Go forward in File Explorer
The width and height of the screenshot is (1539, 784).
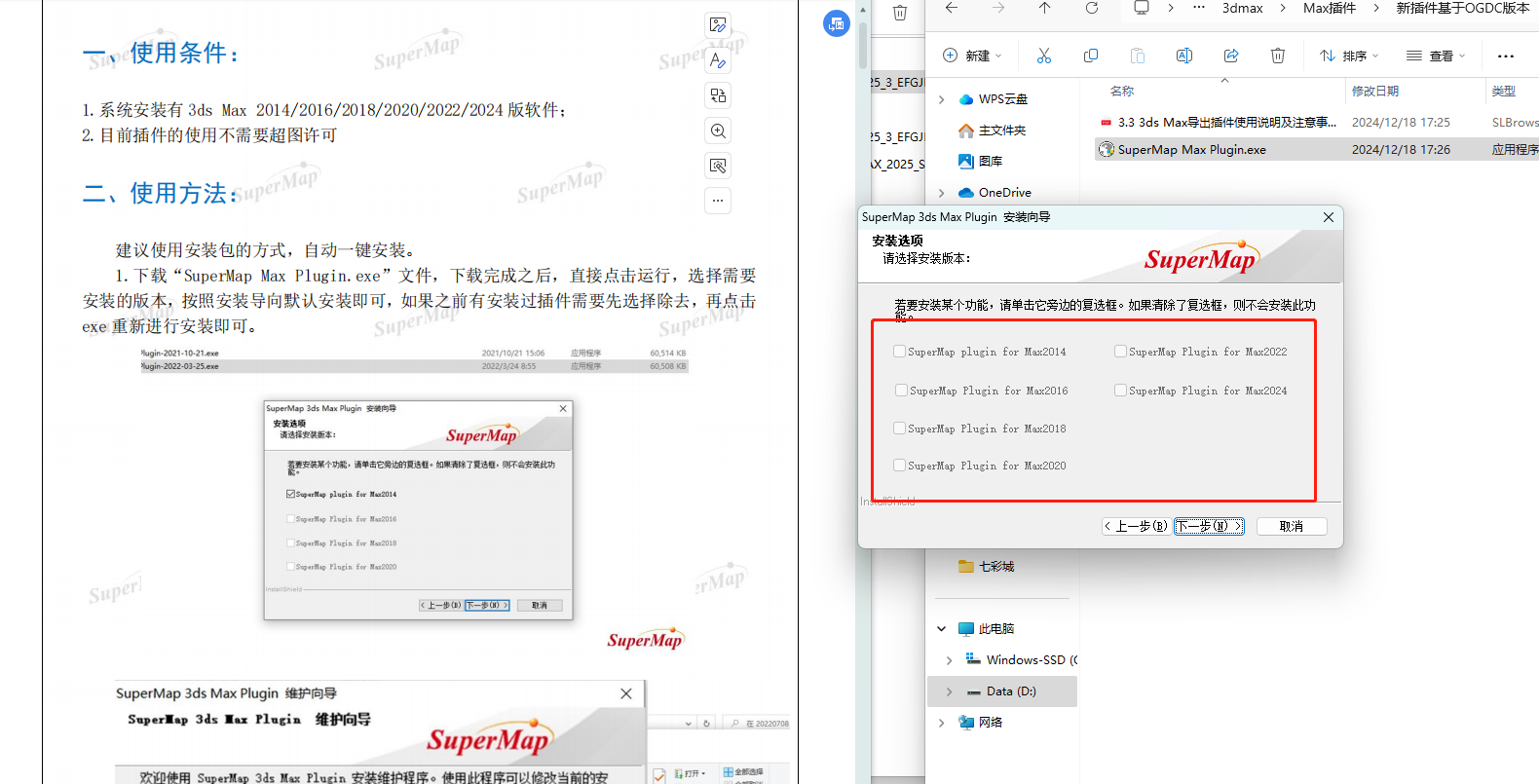pyautogui.click(x=998, y=8)
